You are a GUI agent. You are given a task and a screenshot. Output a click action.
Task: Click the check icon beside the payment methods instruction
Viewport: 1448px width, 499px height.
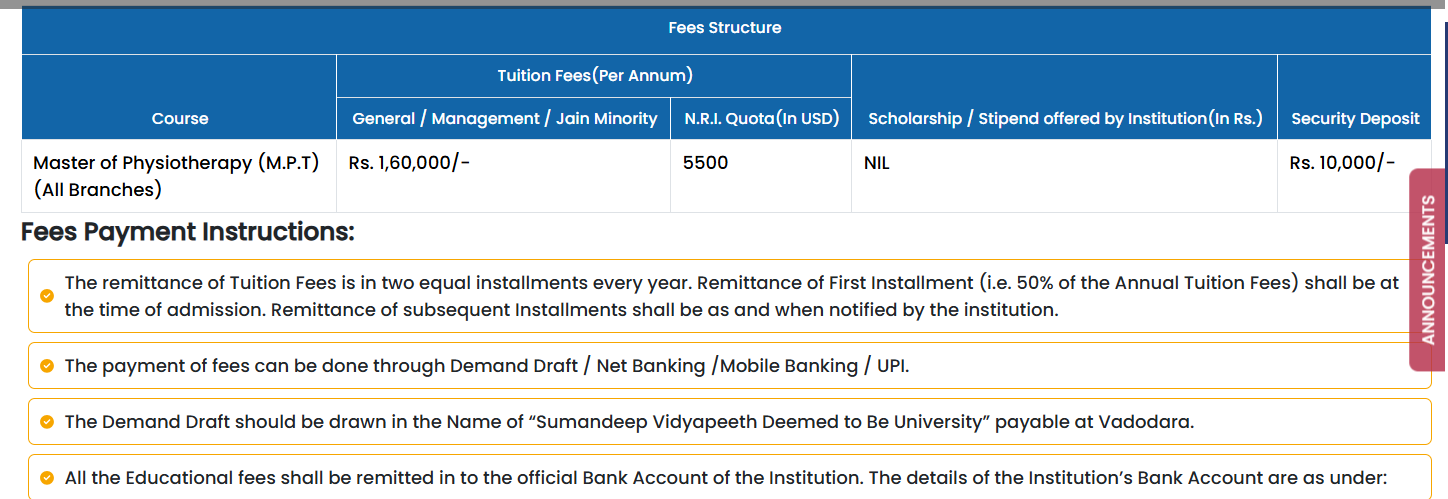coord(46,366)
